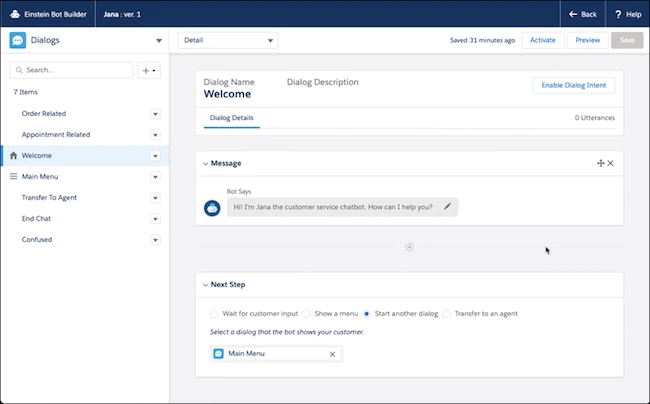Collapse the Message section chevron
This screenshot has width=650, height=404.
point(205,164)
